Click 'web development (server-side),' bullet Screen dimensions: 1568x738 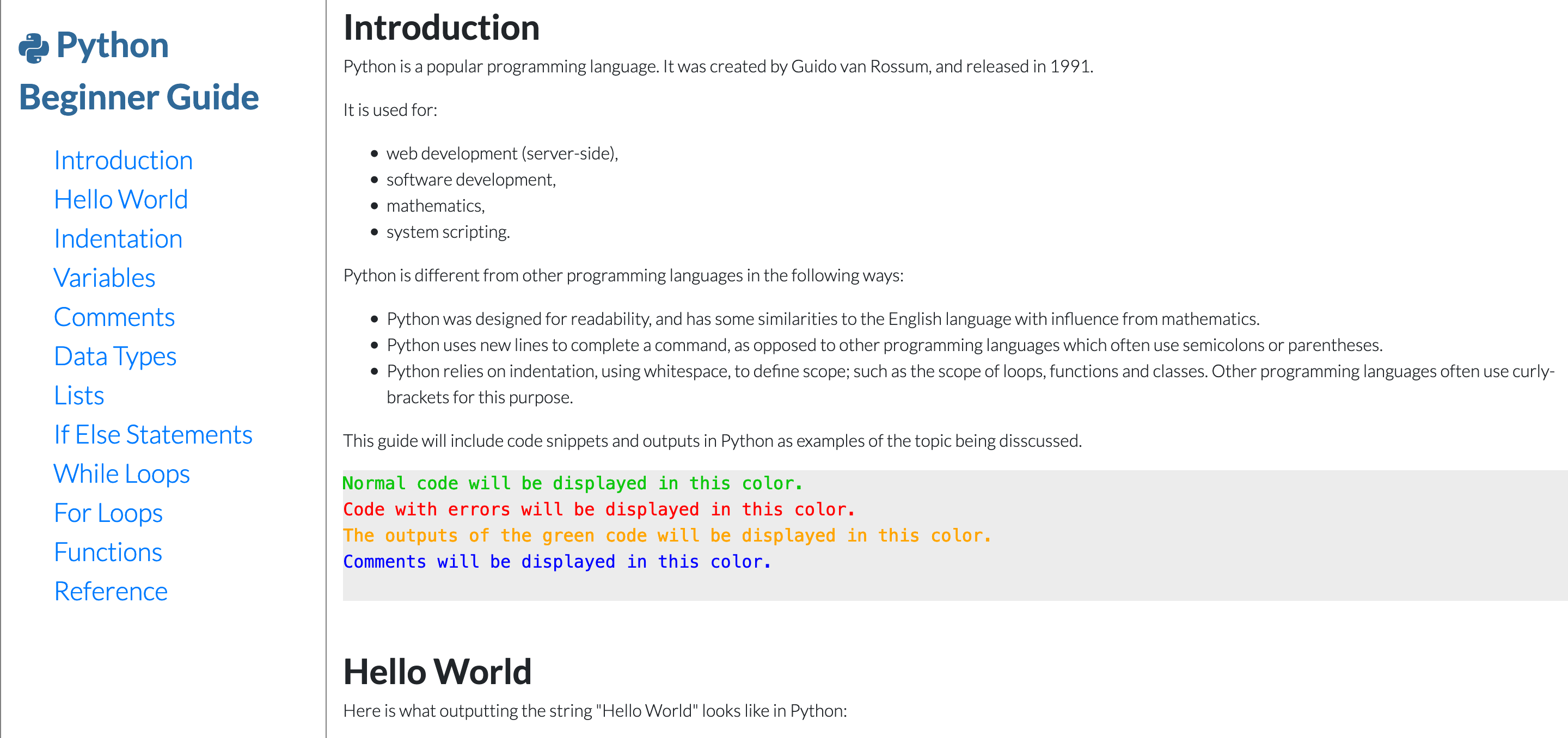point(502,154)
